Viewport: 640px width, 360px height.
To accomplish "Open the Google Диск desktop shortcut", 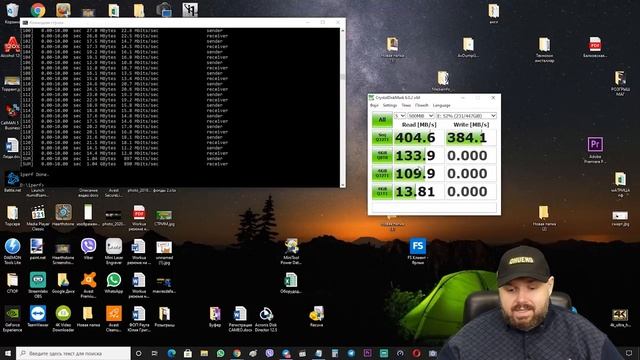I will [63, 282].
